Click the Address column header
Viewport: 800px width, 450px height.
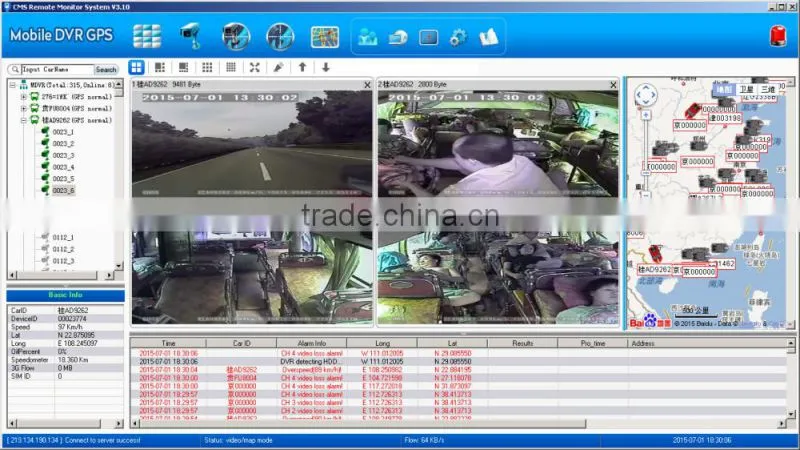coord(706,343)
